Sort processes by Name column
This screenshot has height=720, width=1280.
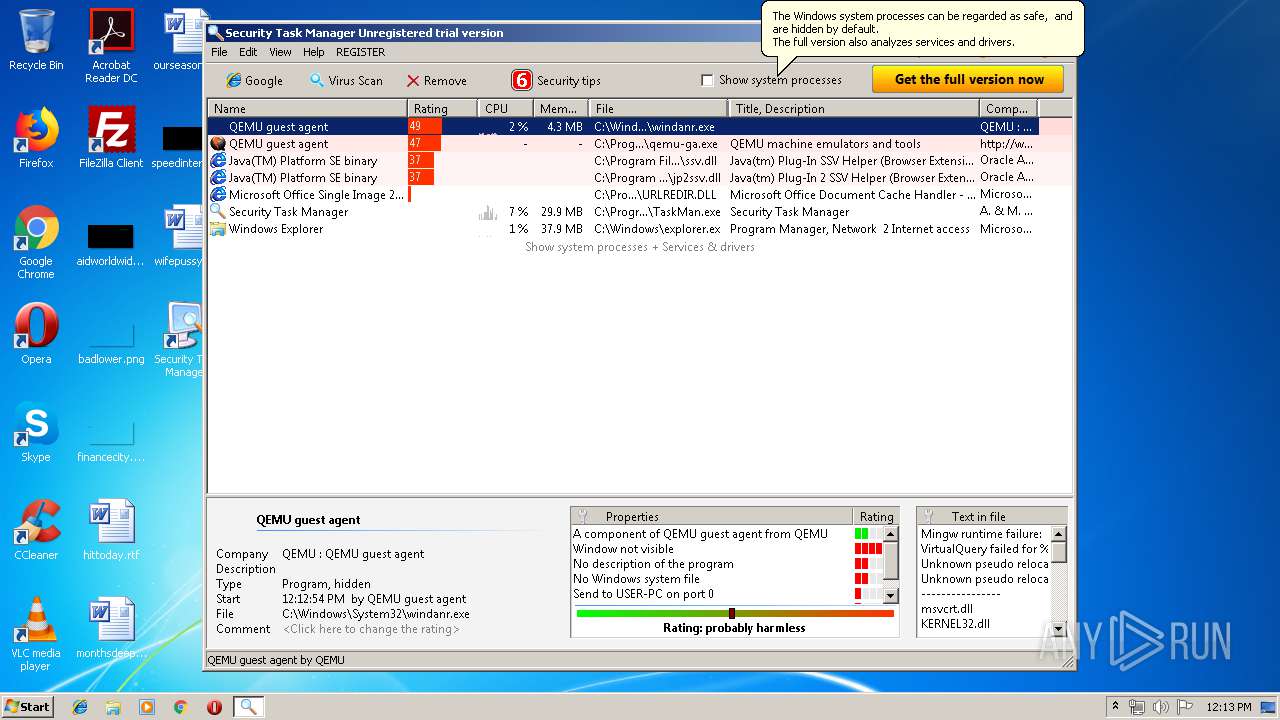pos(307,108)
